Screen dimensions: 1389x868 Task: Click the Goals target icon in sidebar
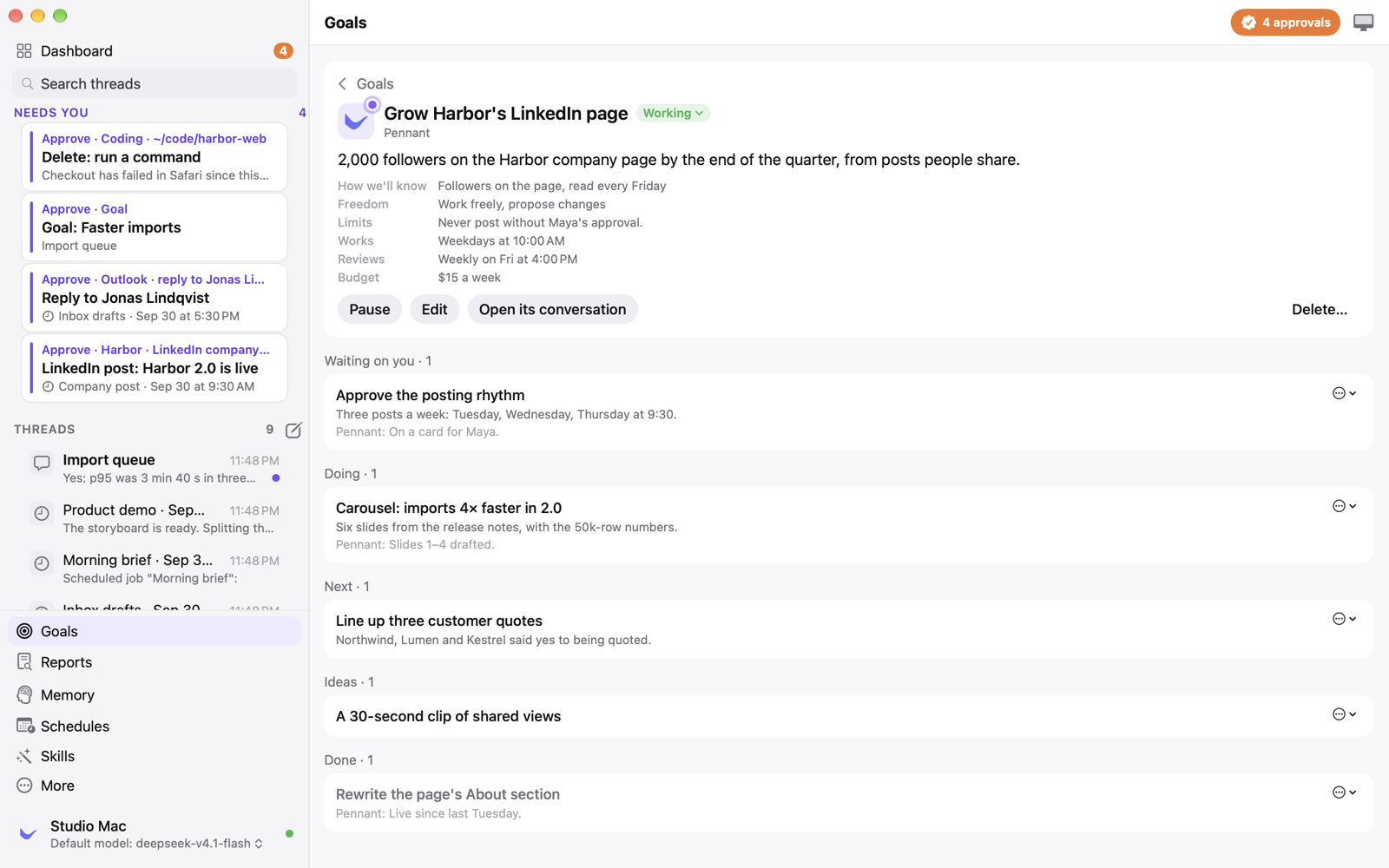24,631
